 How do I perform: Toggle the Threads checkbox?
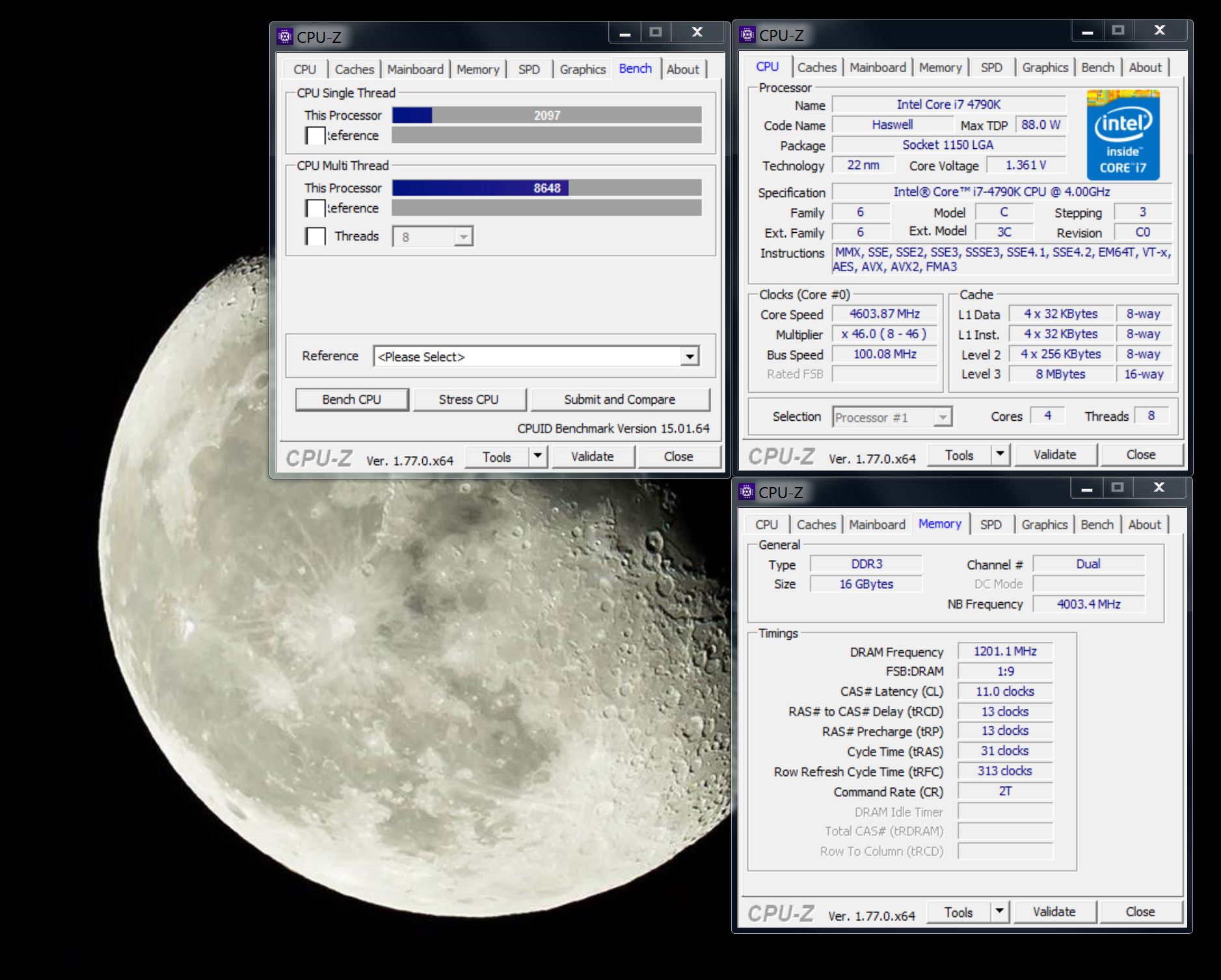coord(315,236)
